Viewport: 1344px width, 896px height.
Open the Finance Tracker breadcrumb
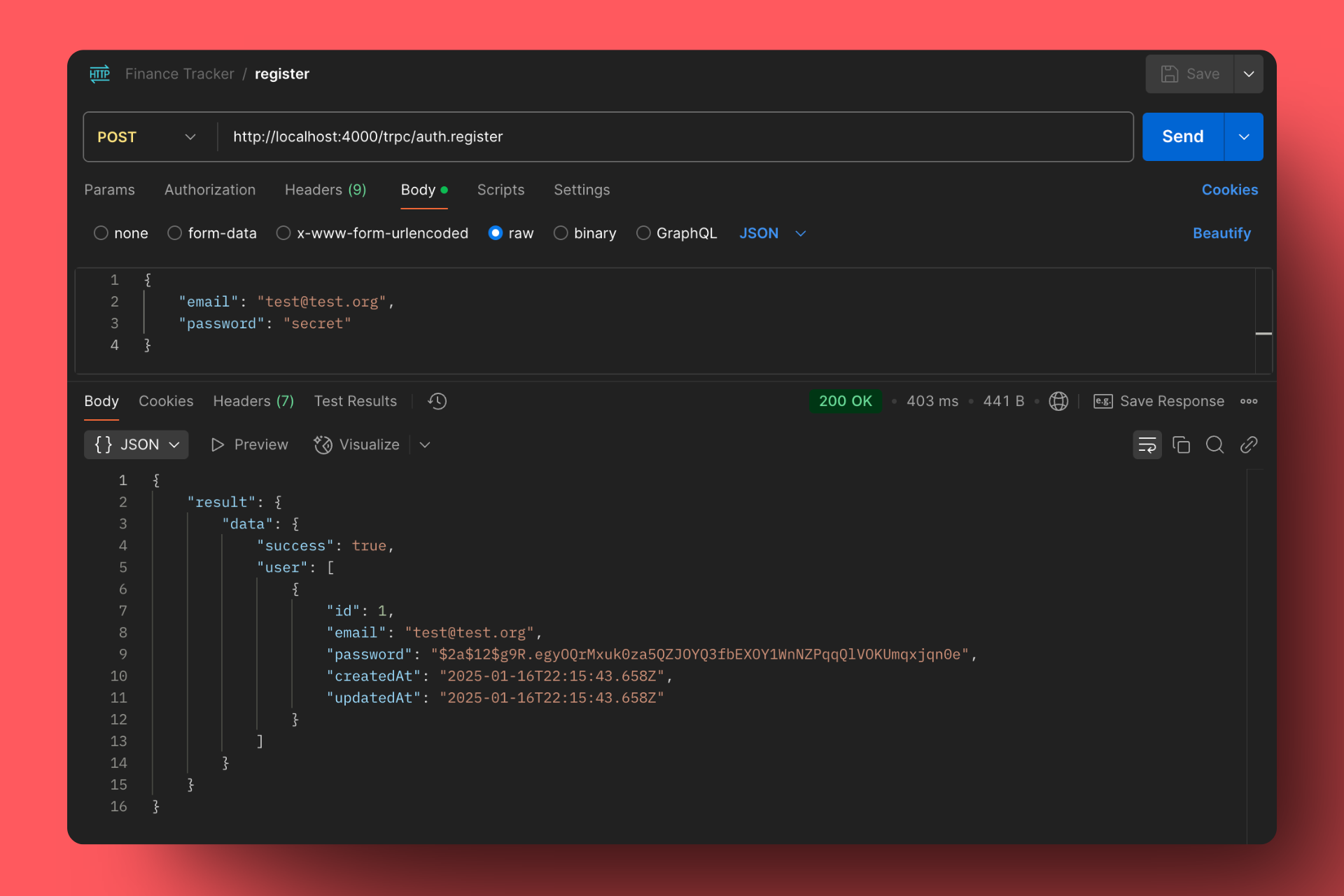coord(179,73)
